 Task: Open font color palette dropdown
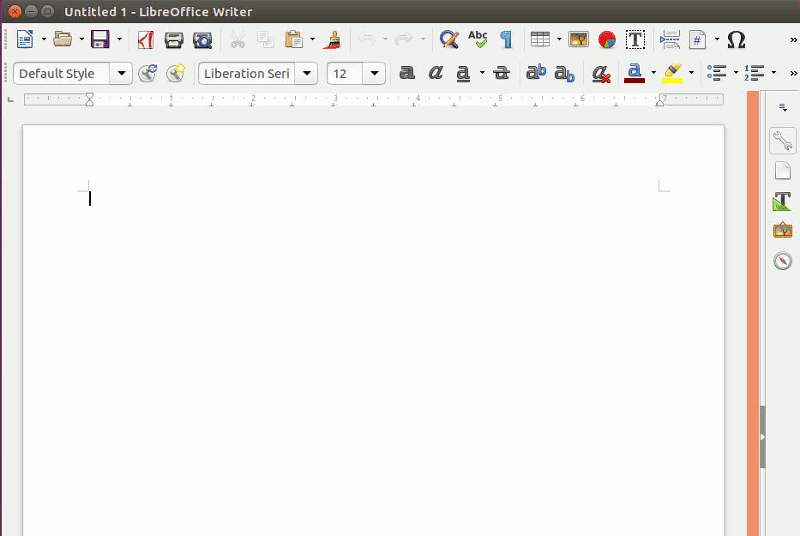pos(654,73)
